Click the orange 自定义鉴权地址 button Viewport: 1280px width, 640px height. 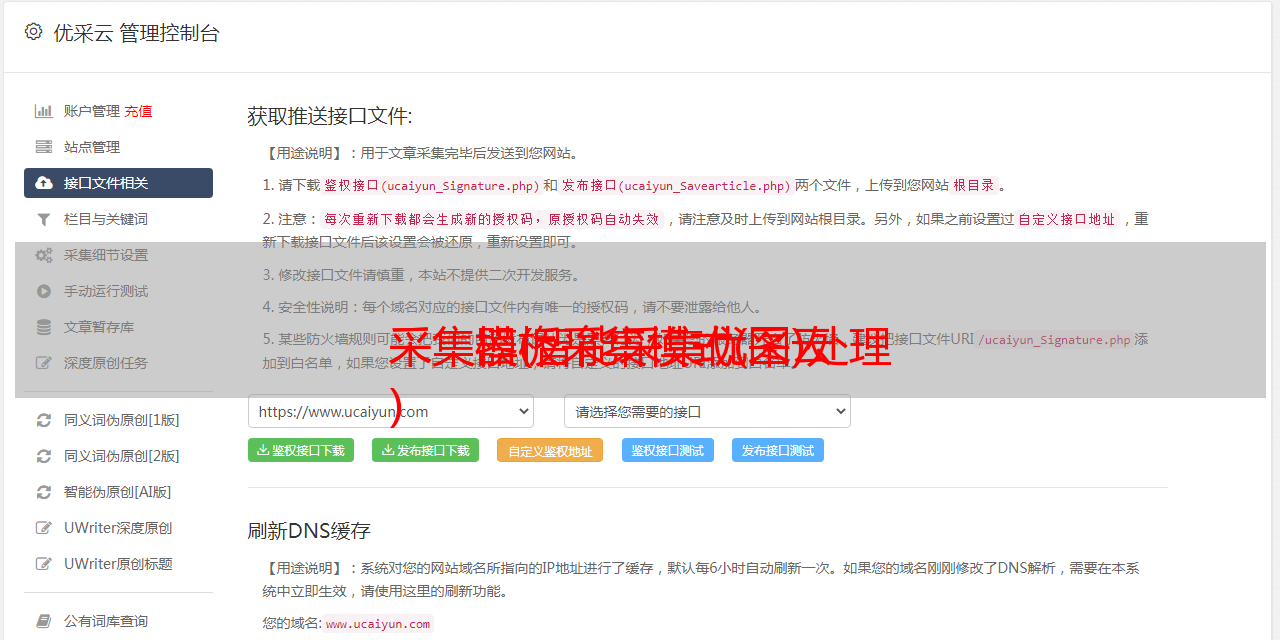[x=550, y=451]
